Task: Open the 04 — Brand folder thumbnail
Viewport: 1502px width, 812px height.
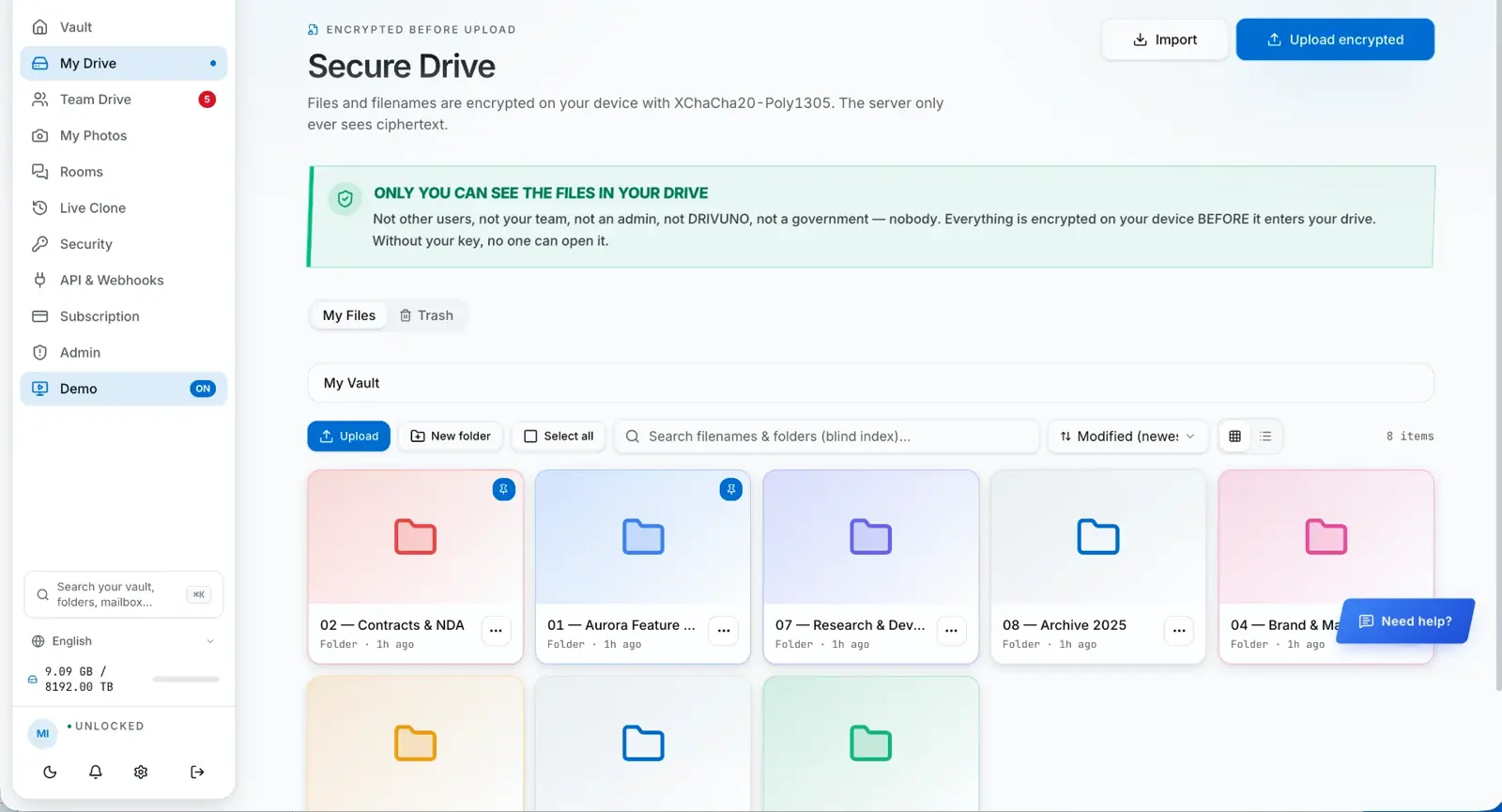Action: (x=1326, y=537)
